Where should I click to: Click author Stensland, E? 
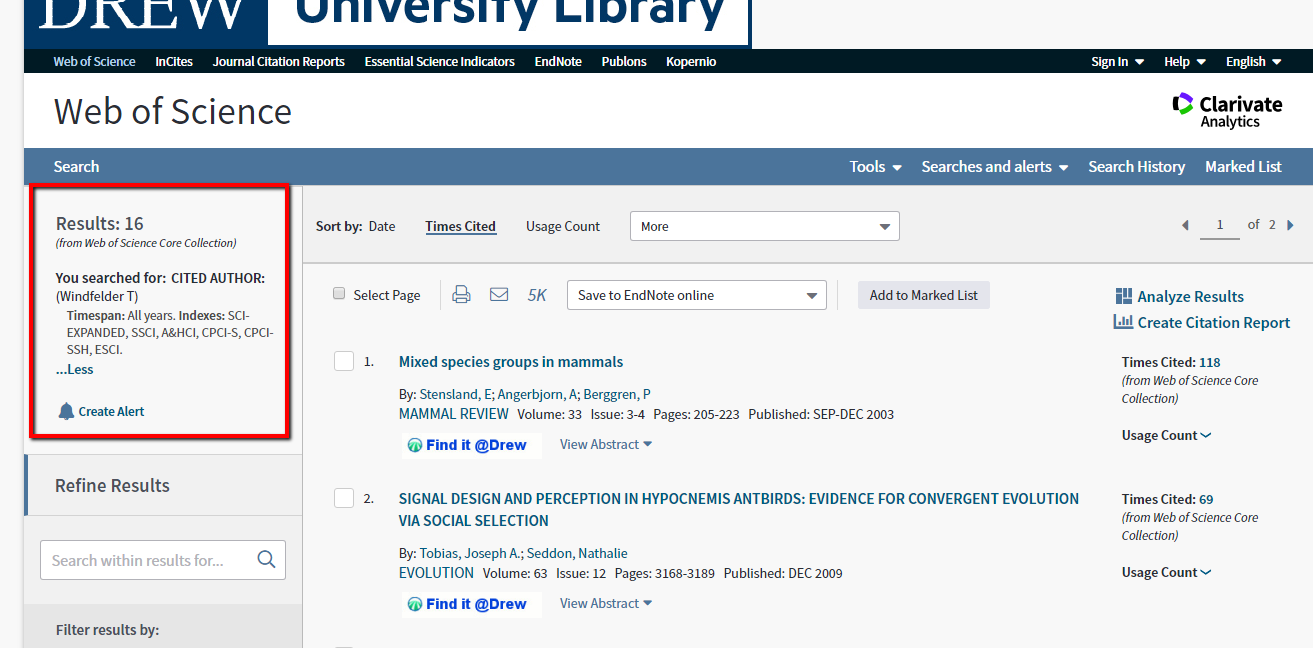455,394
